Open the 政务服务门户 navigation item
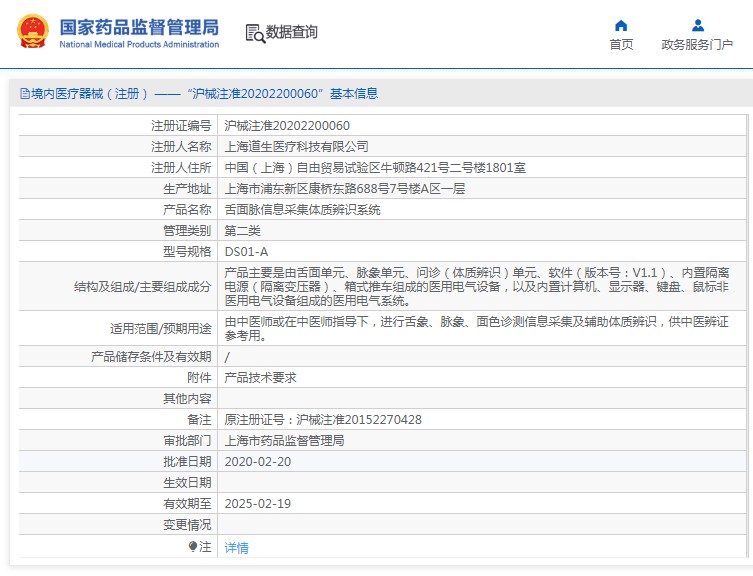753x576 pixels. coord(697,44)
